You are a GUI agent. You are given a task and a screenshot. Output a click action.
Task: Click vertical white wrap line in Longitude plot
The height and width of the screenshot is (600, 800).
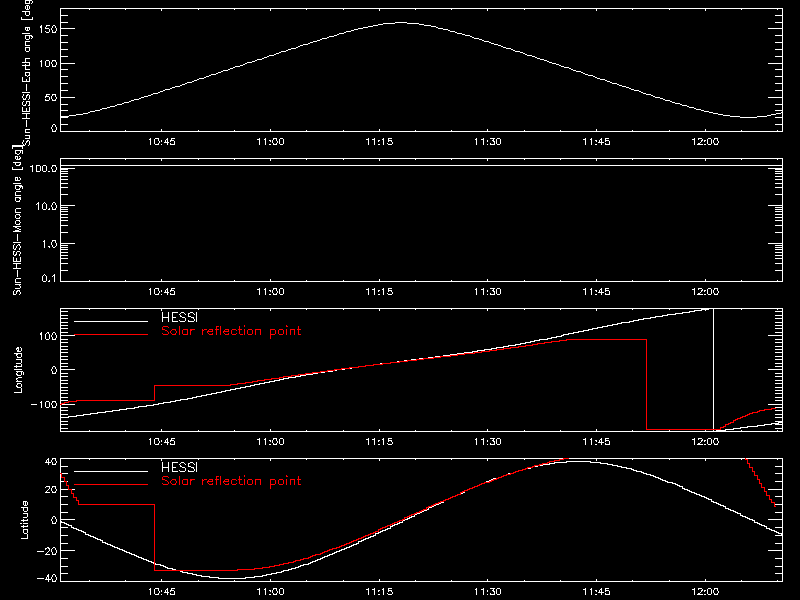click(x=713, y=370)
